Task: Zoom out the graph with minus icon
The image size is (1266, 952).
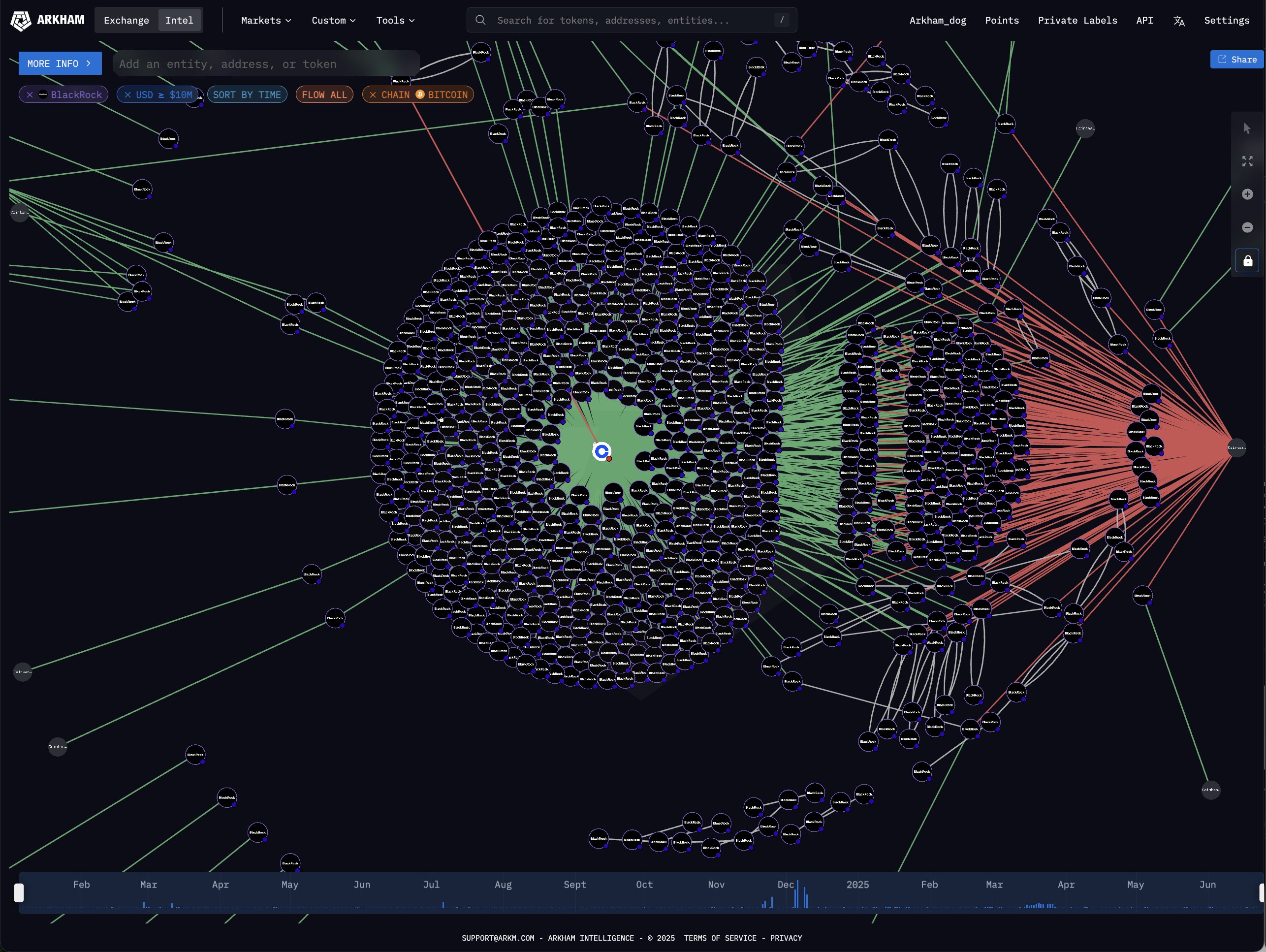Action: coord(1247,228)
